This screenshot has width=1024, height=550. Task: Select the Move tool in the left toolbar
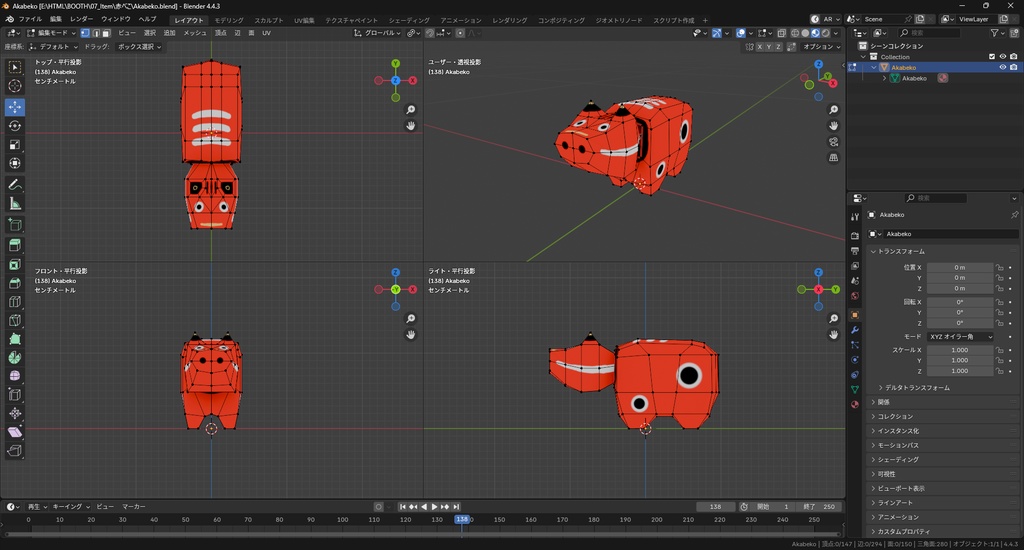pyautogui.click(x=15, y=106)
